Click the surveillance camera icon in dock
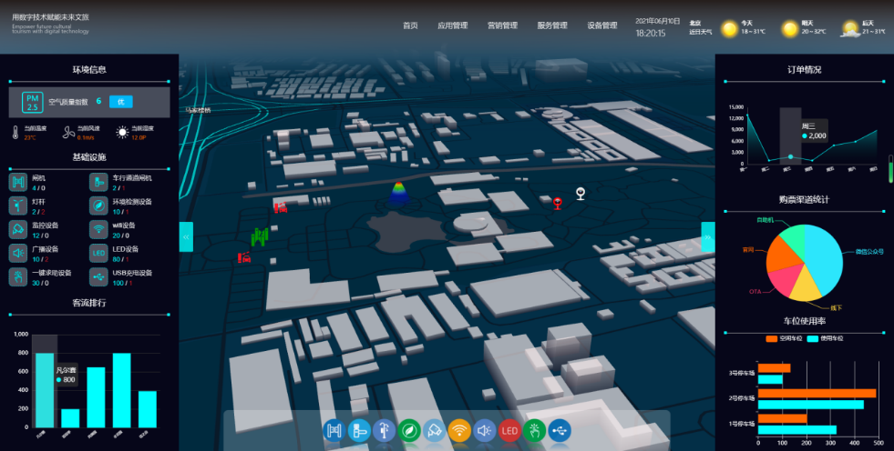 434,430
